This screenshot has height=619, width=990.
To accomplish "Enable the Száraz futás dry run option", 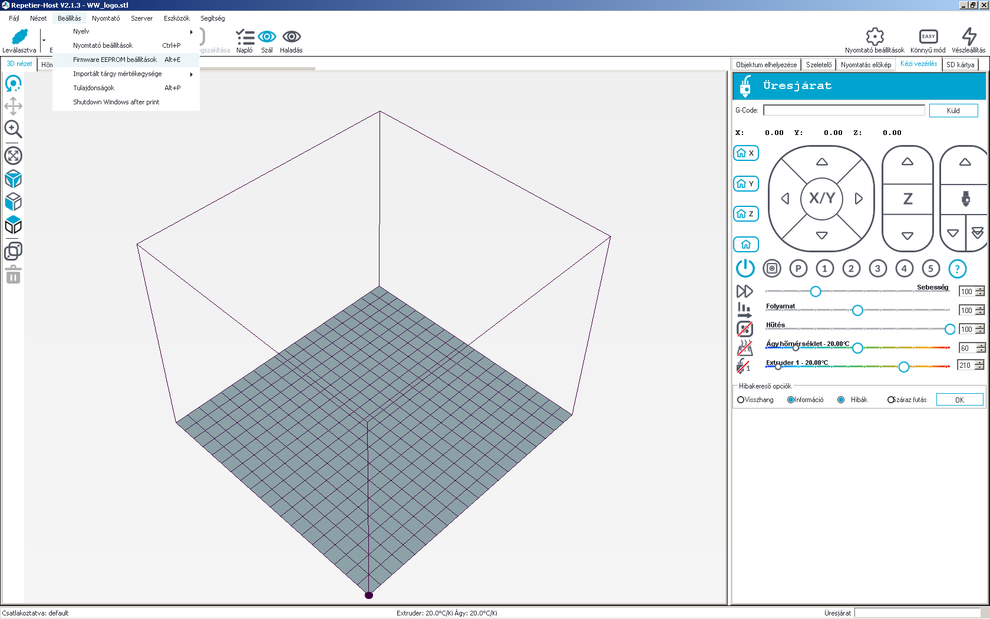I will pos(891,400).
